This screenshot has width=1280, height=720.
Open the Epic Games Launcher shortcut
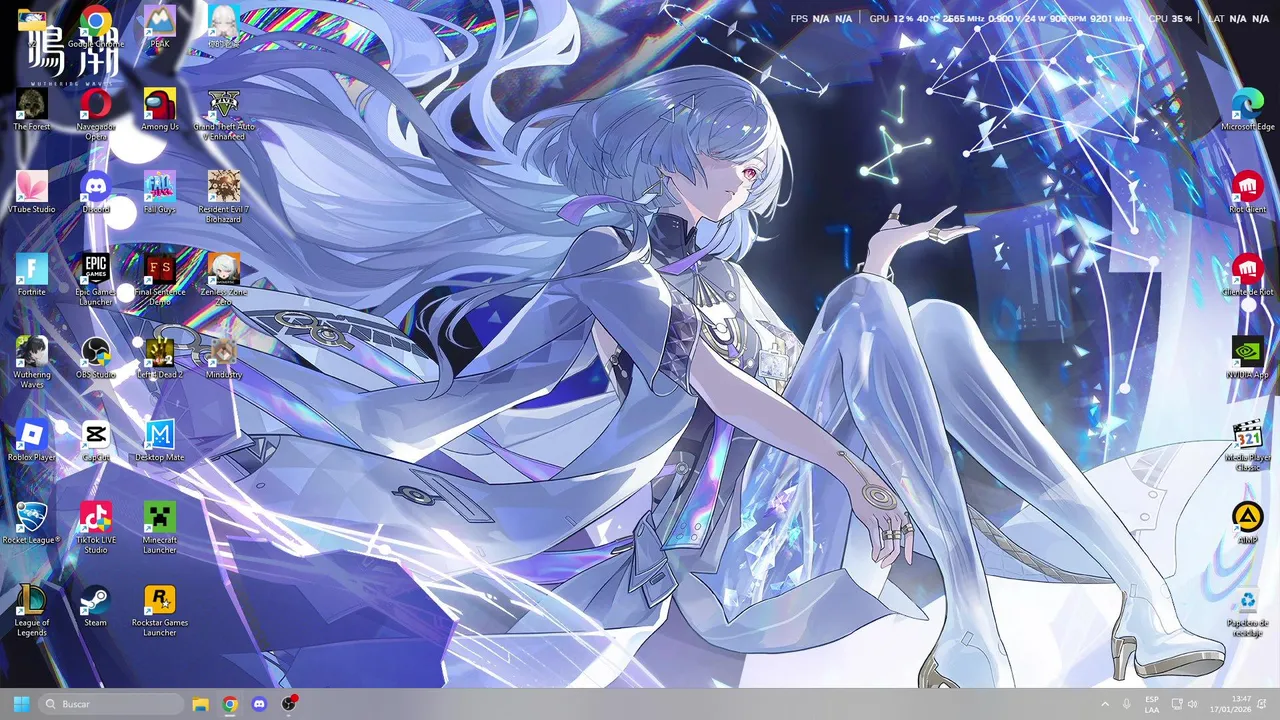(96, 280)
